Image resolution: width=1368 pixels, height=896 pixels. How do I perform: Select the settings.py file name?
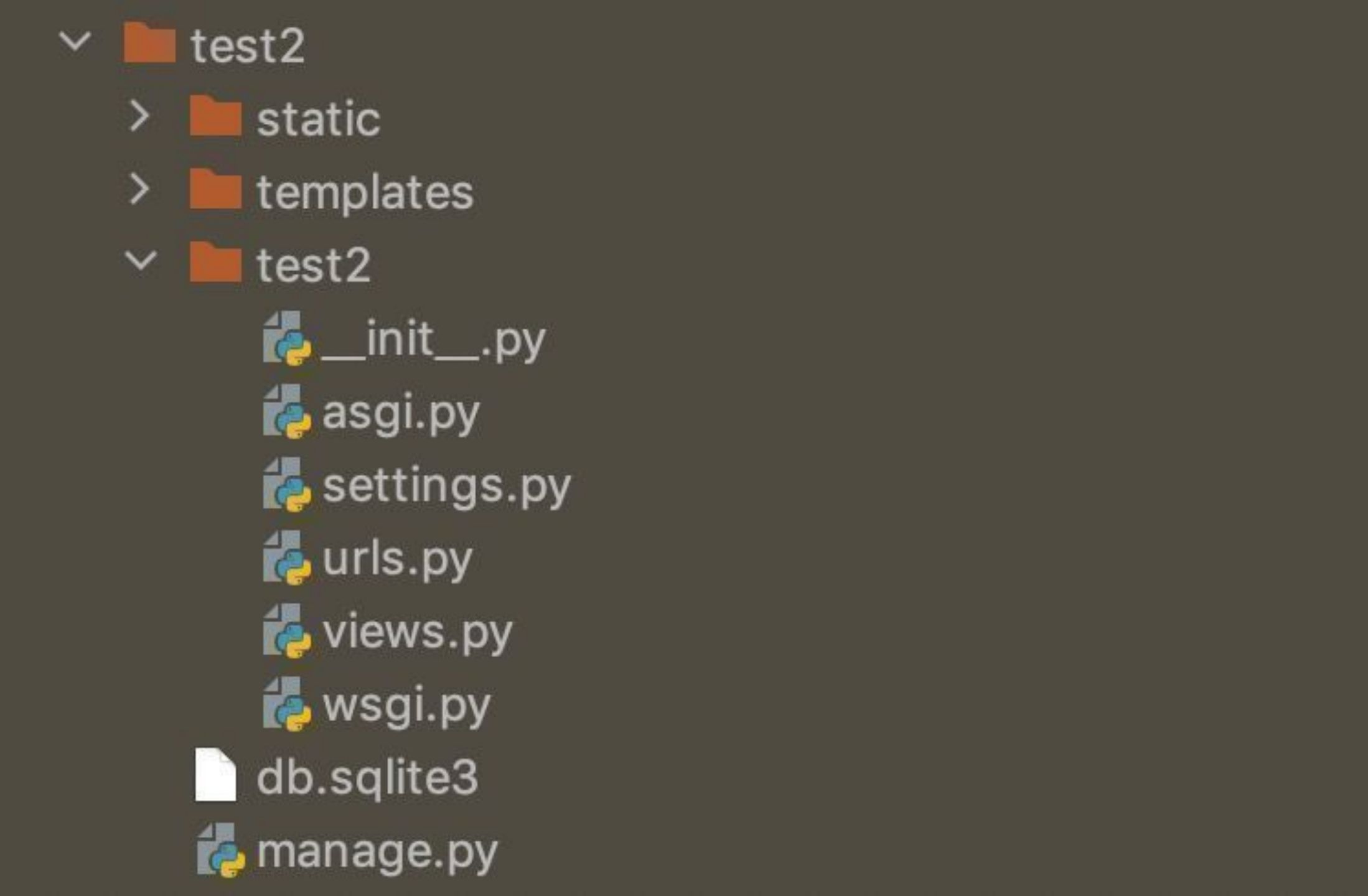coord(447,487)
